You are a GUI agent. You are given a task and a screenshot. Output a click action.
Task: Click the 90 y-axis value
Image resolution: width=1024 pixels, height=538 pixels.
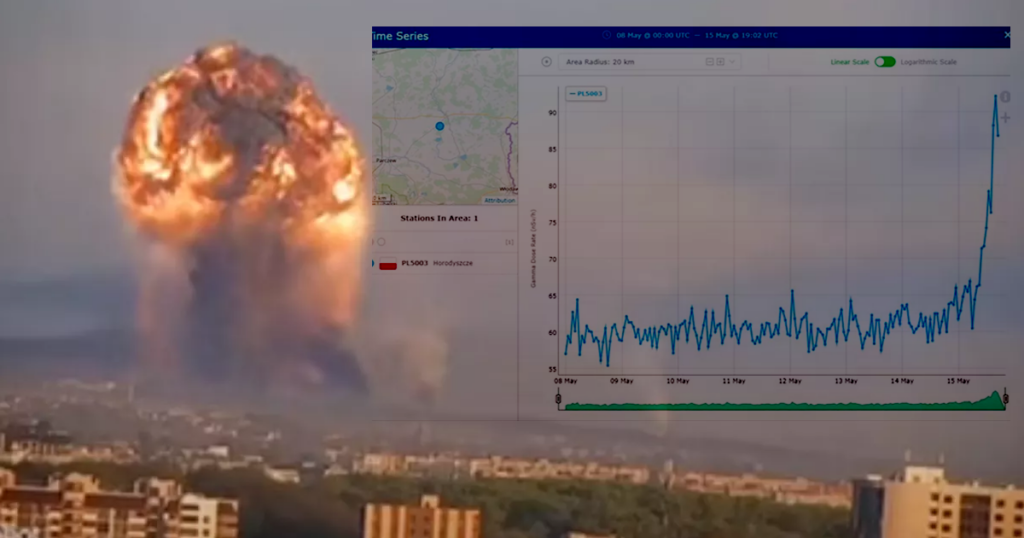pyautogui.click(x=552, y=113)
